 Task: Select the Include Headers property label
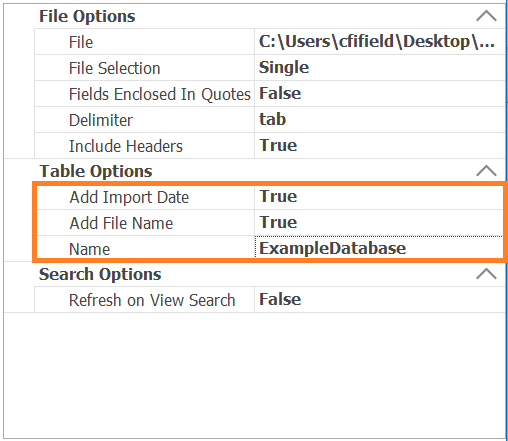click(x=126, y=146)
